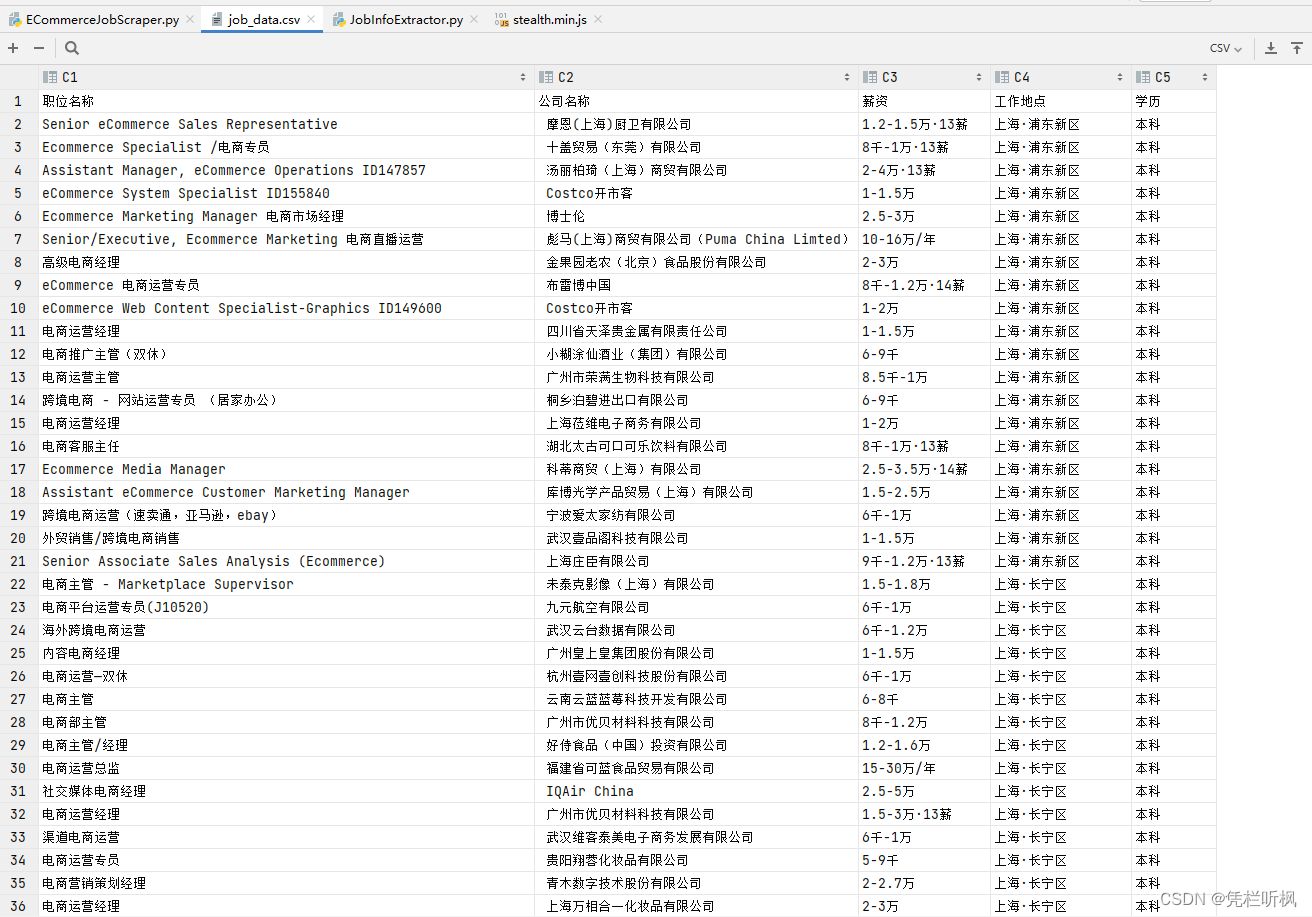
Task: Close the stealth.min.js tab
Action: point(597,20)
